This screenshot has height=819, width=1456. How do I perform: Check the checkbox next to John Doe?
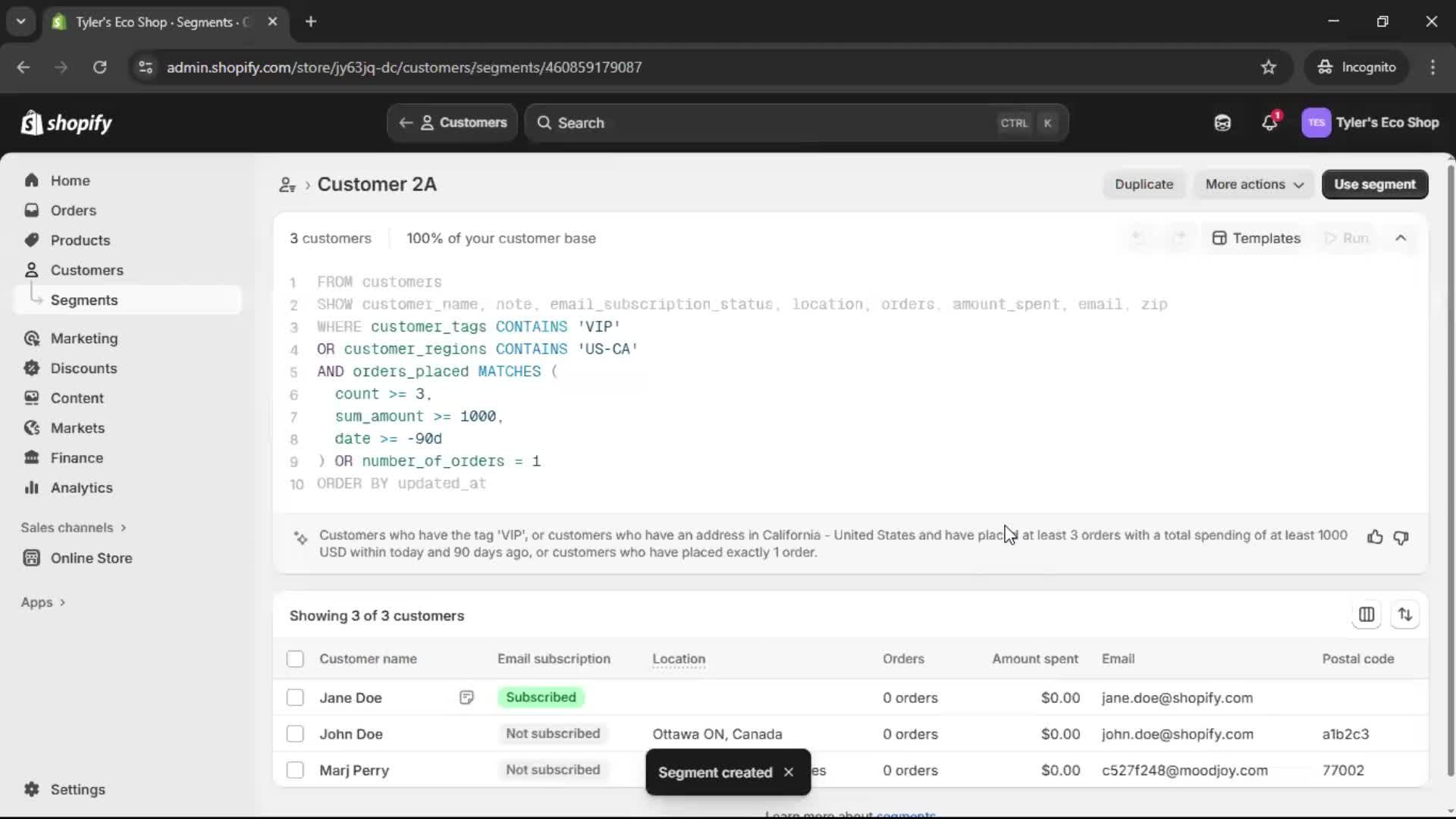[295, 734]
